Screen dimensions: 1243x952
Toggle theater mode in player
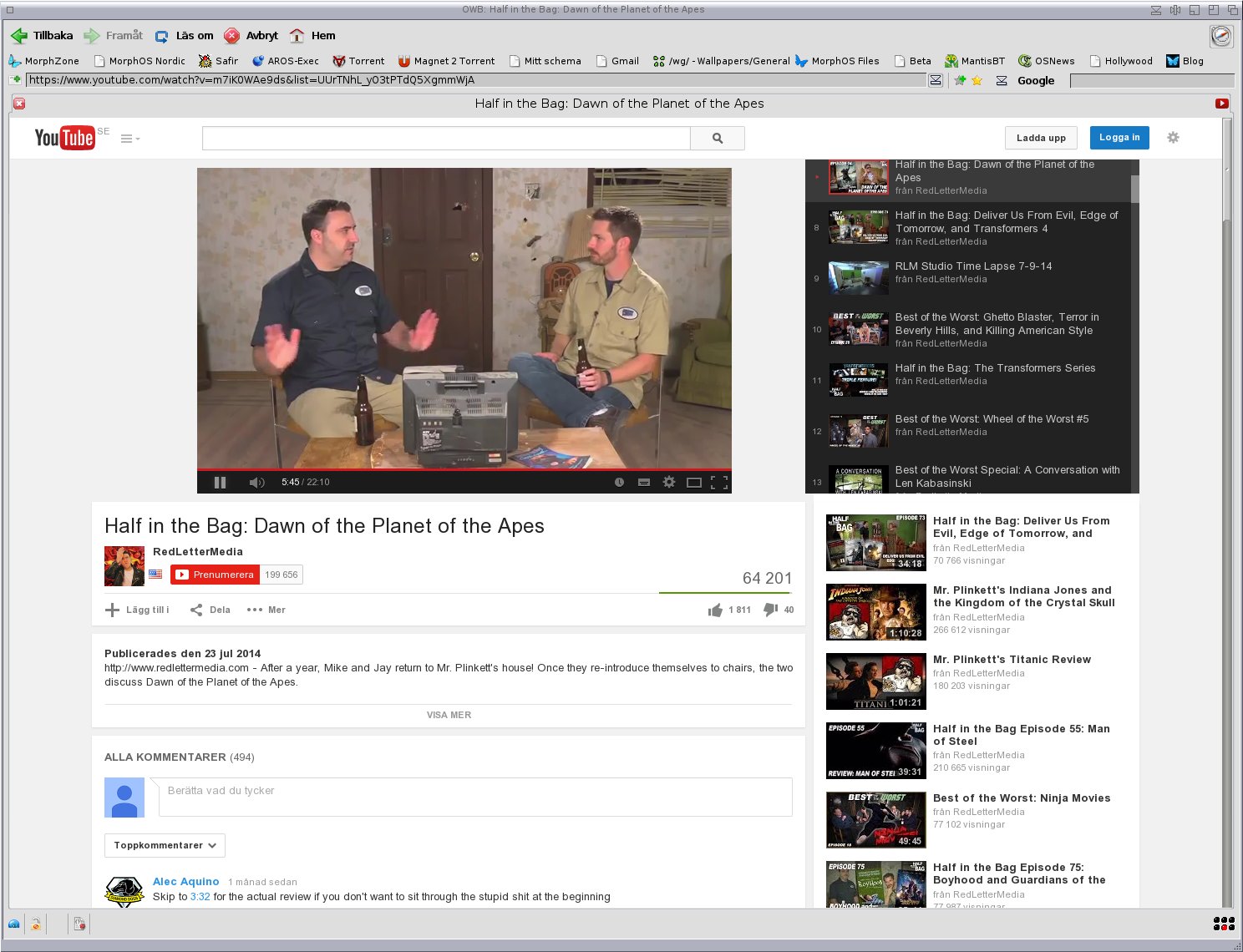(693, 482)
